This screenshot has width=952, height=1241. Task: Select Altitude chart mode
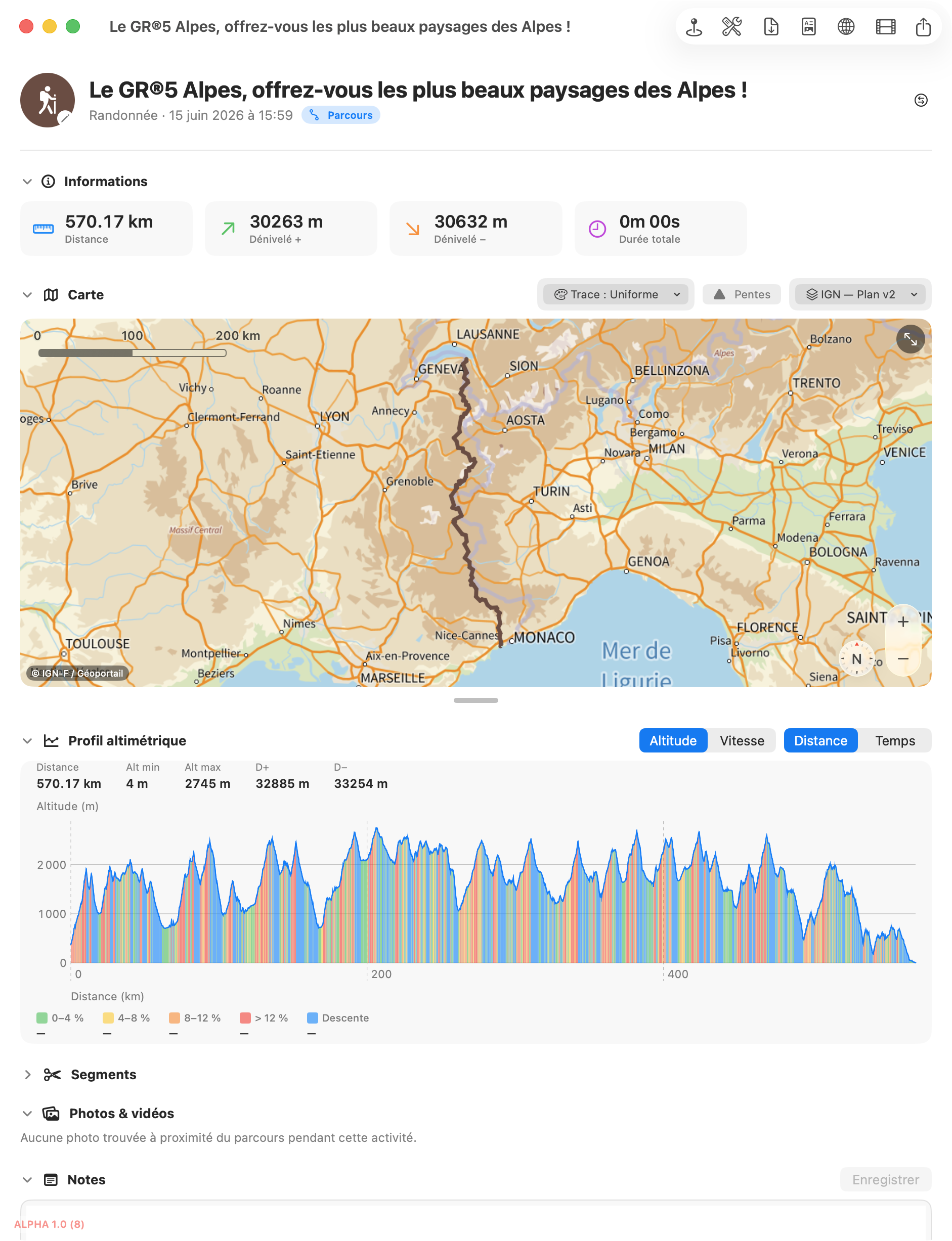[673, 741]
